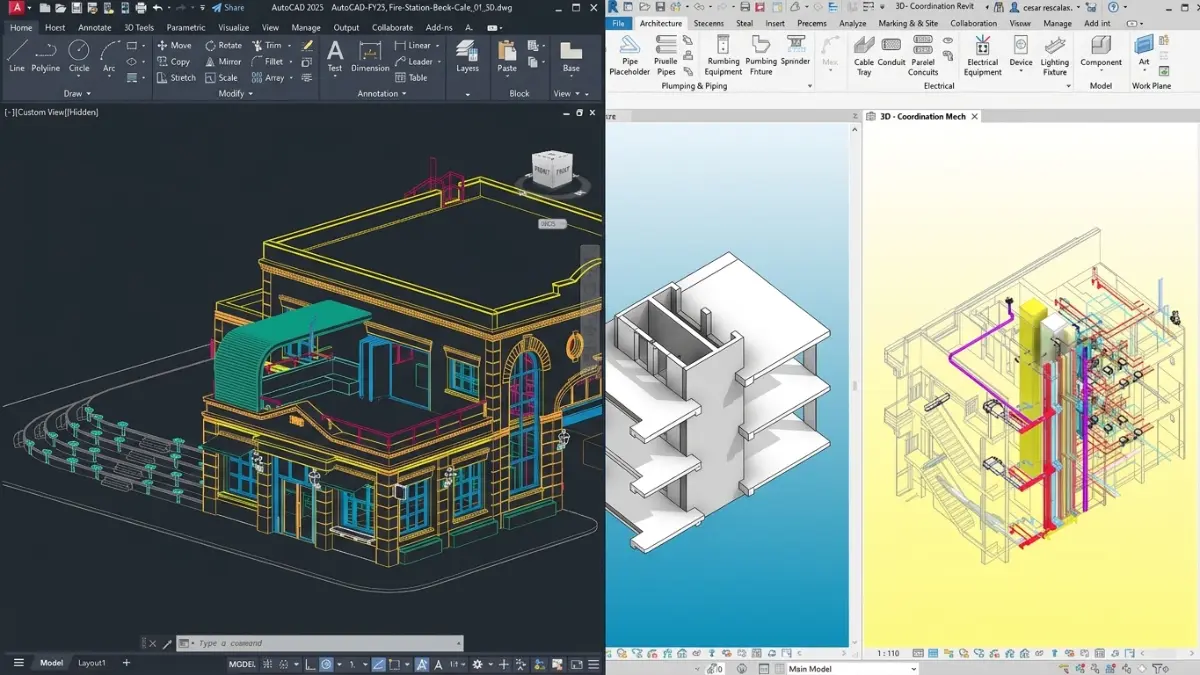Open the Collaborate tab in AutoCAD

(392, 28)
